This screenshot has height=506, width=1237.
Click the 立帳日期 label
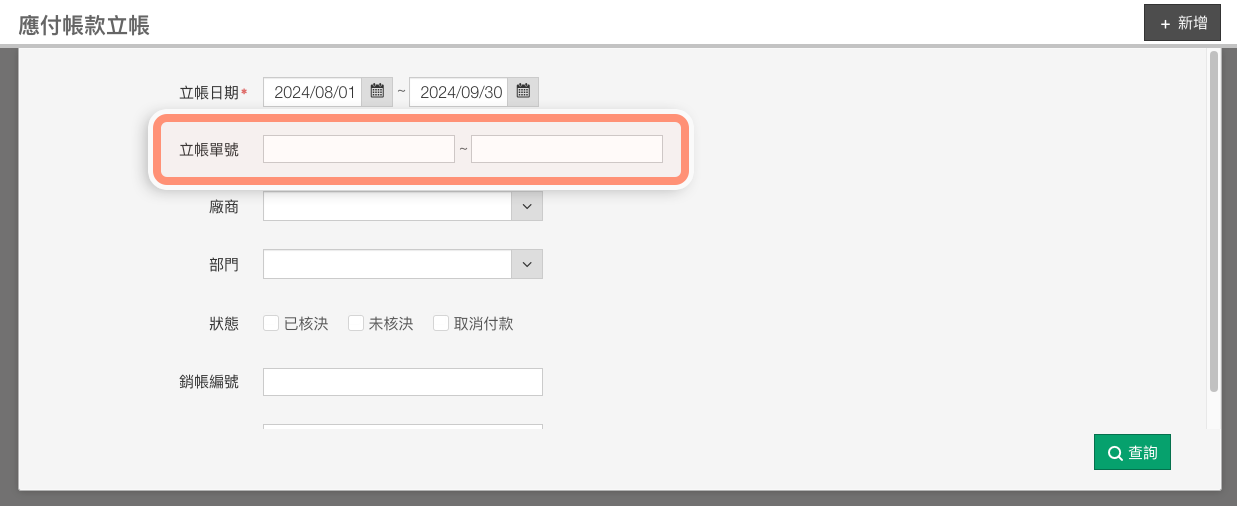tap(209, 93)
